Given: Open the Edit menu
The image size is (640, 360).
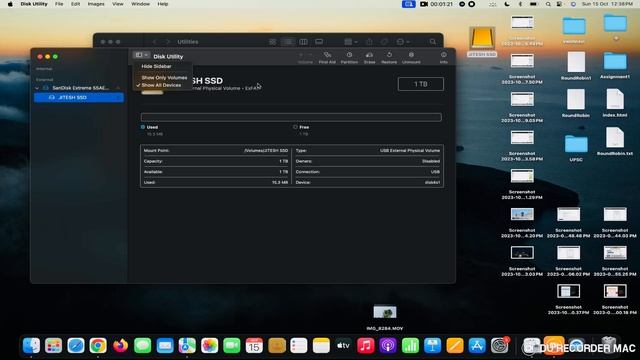Looking at the screenshot, I should point(76,4).
